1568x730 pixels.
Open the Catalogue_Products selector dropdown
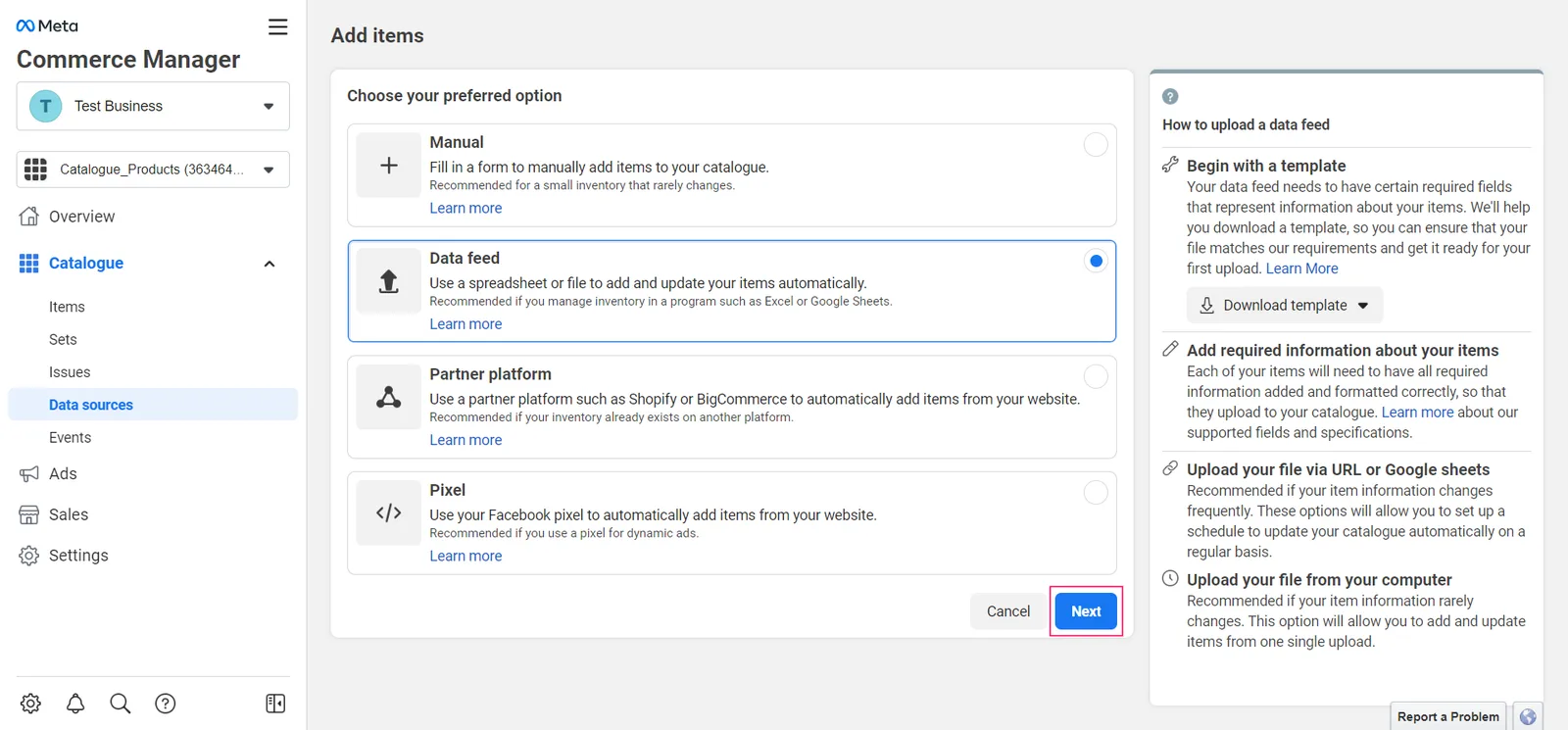(153, 170)
